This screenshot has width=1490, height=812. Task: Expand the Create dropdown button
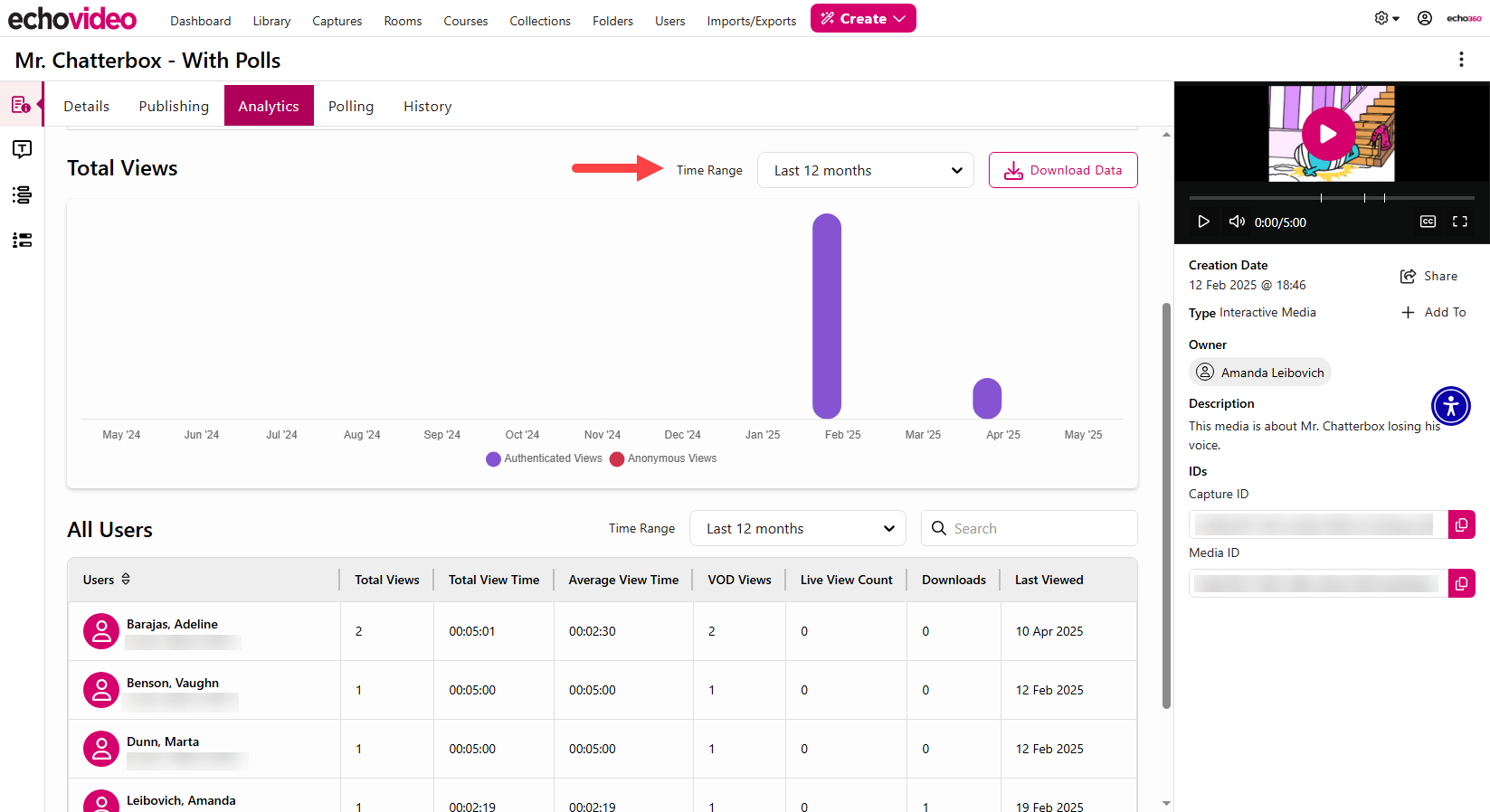(x=863, y=18)
